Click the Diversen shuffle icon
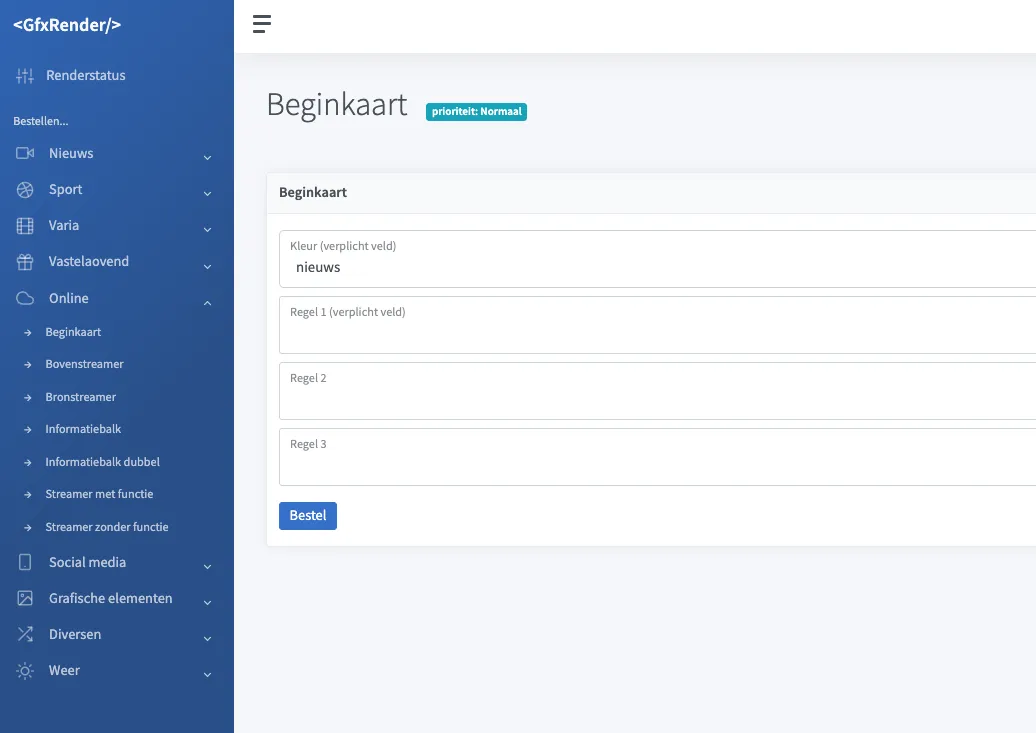1036x733 pixels. (x=25, y=635)
